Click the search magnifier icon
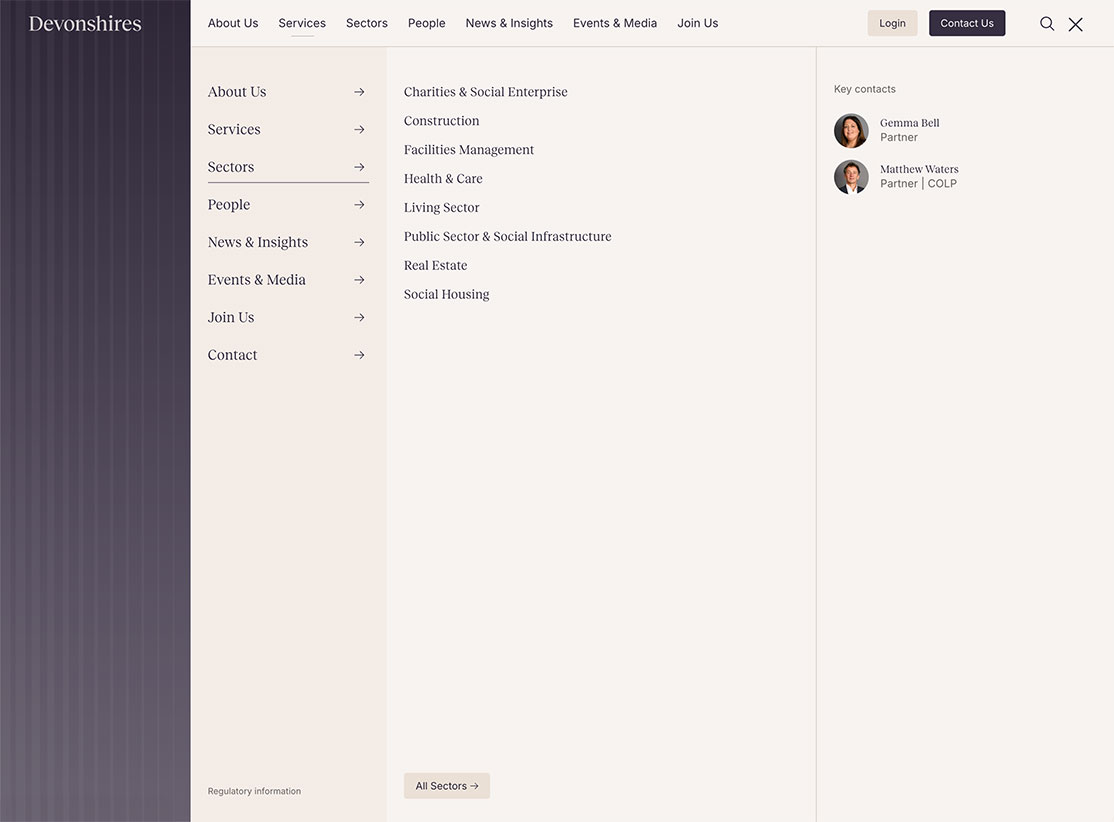 (x=1047, y=24)
